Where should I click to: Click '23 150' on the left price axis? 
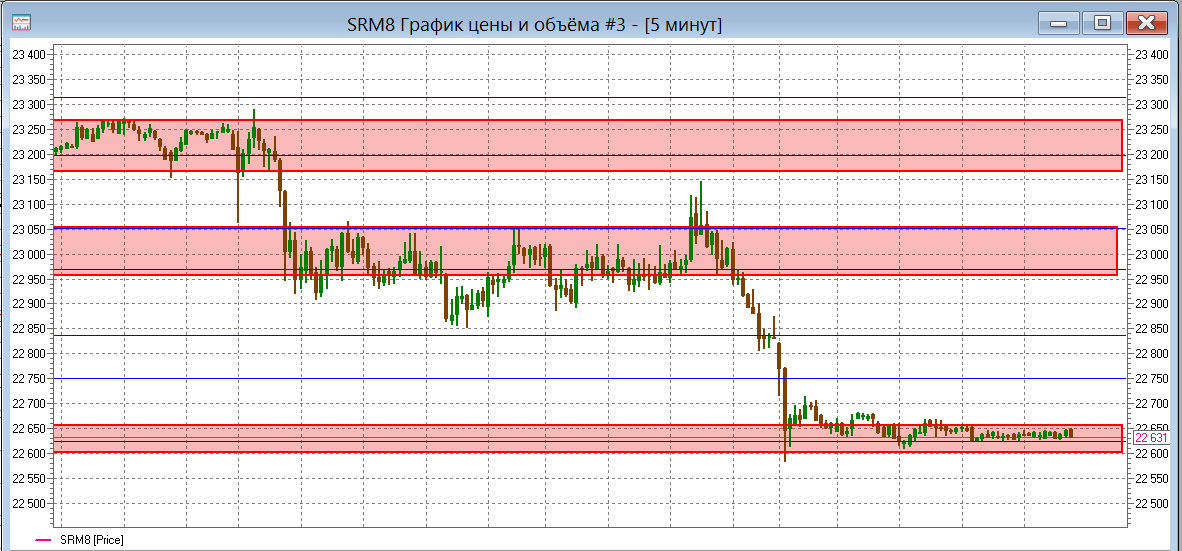tap(29, 179)
